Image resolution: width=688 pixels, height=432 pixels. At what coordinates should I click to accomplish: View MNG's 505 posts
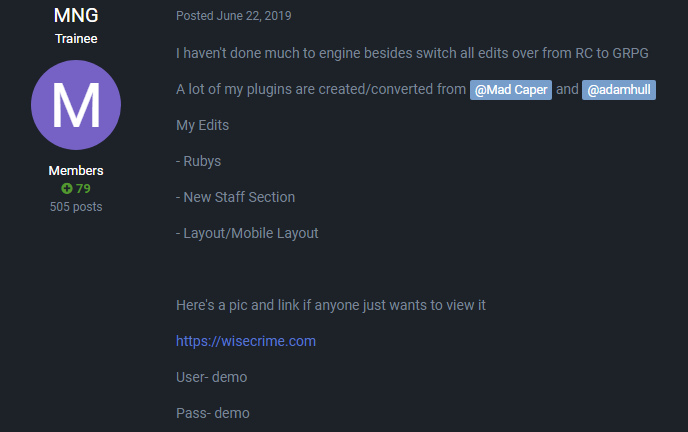76,207
